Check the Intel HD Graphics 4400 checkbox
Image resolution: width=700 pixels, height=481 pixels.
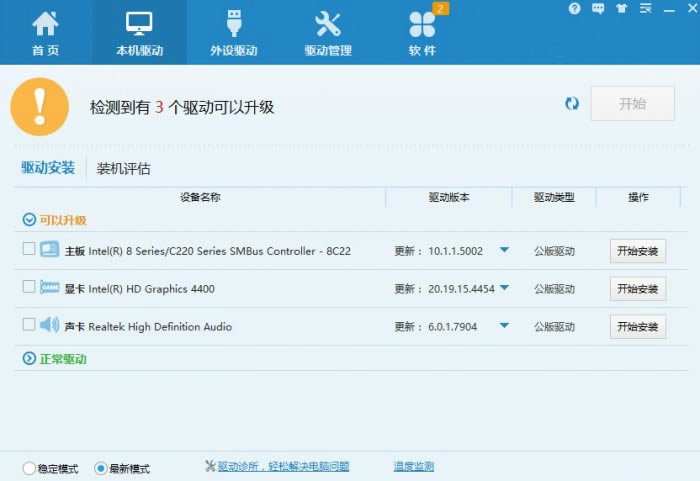click(29, 286)
